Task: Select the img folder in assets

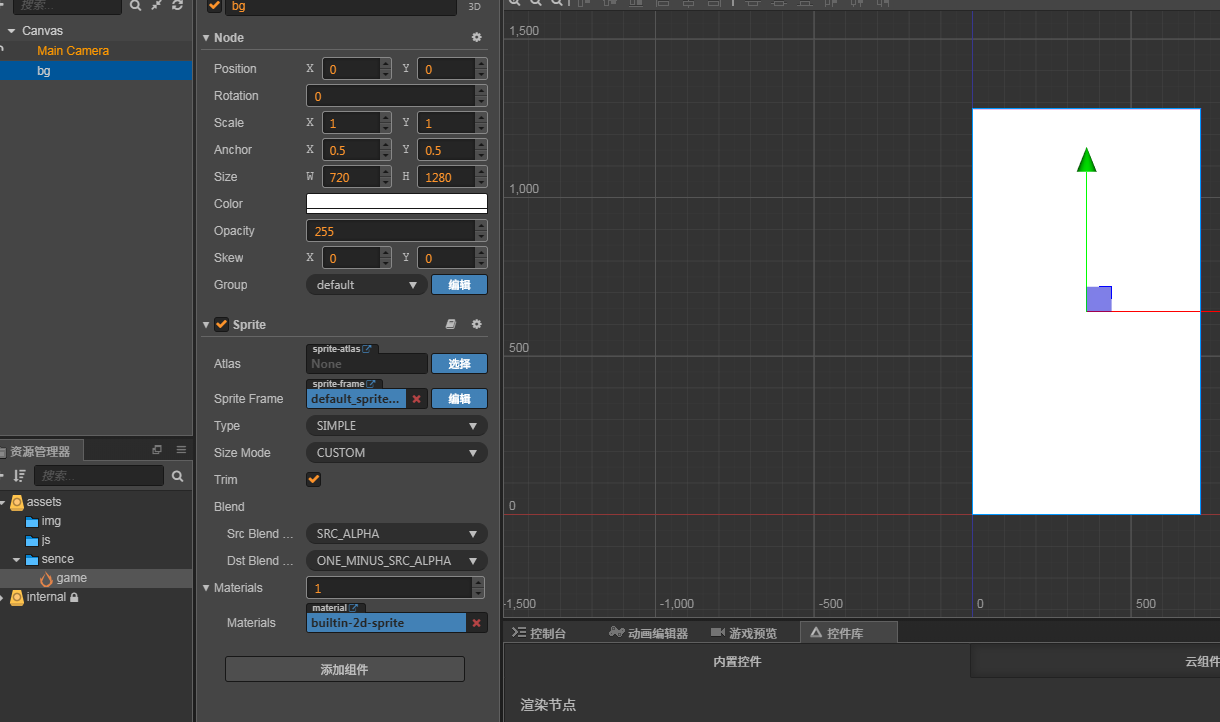Action: click(51, 521)
